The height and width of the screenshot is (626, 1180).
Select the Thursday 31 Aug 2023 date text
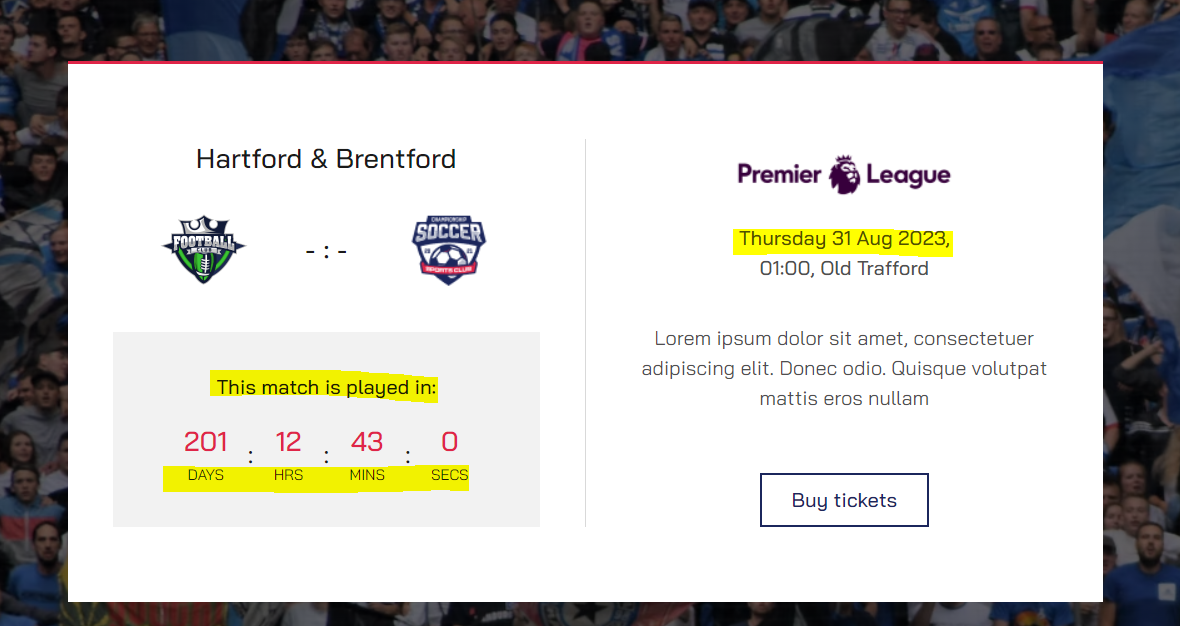click(x=844, y=239)
